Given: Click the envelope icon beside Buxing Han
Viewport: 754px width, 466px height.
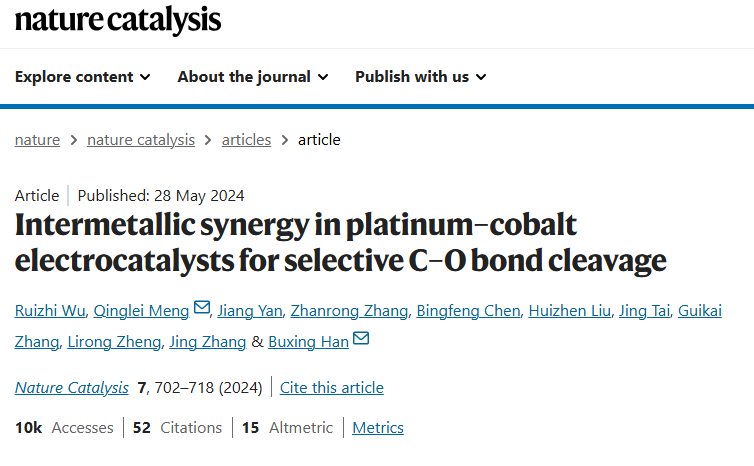Looking at the screenshot, I should [x=361, y=338].
